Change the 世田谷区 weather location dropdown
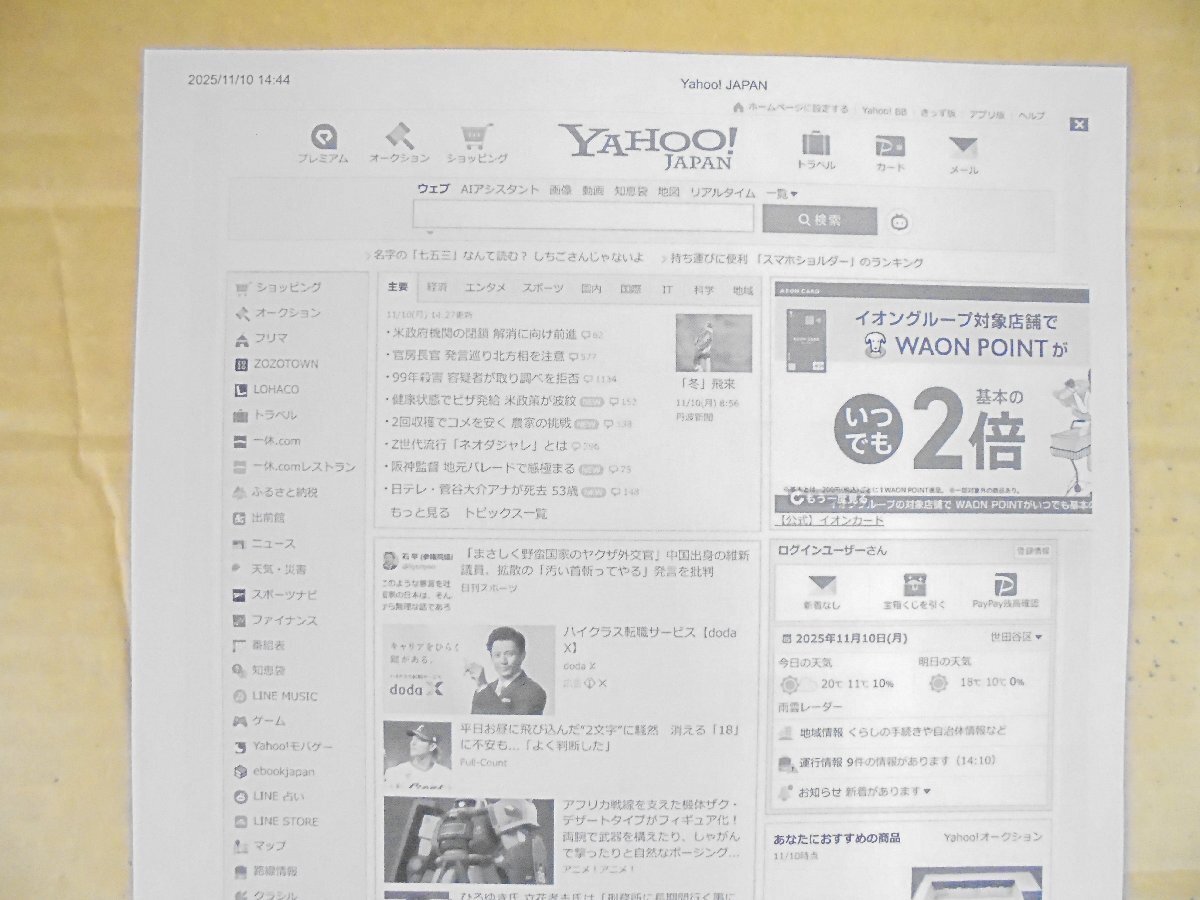 [1016, 636]
